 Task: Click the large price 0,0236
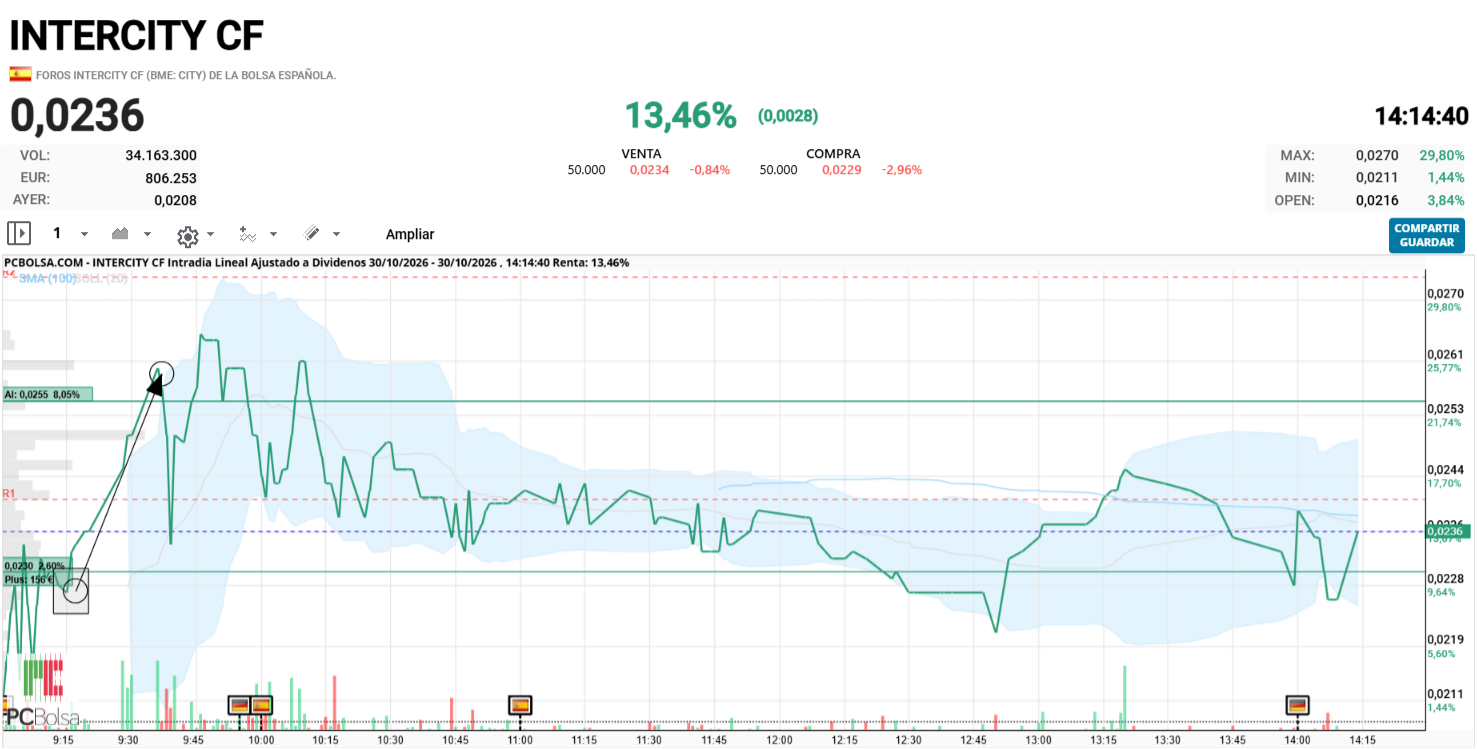(78, 116)
